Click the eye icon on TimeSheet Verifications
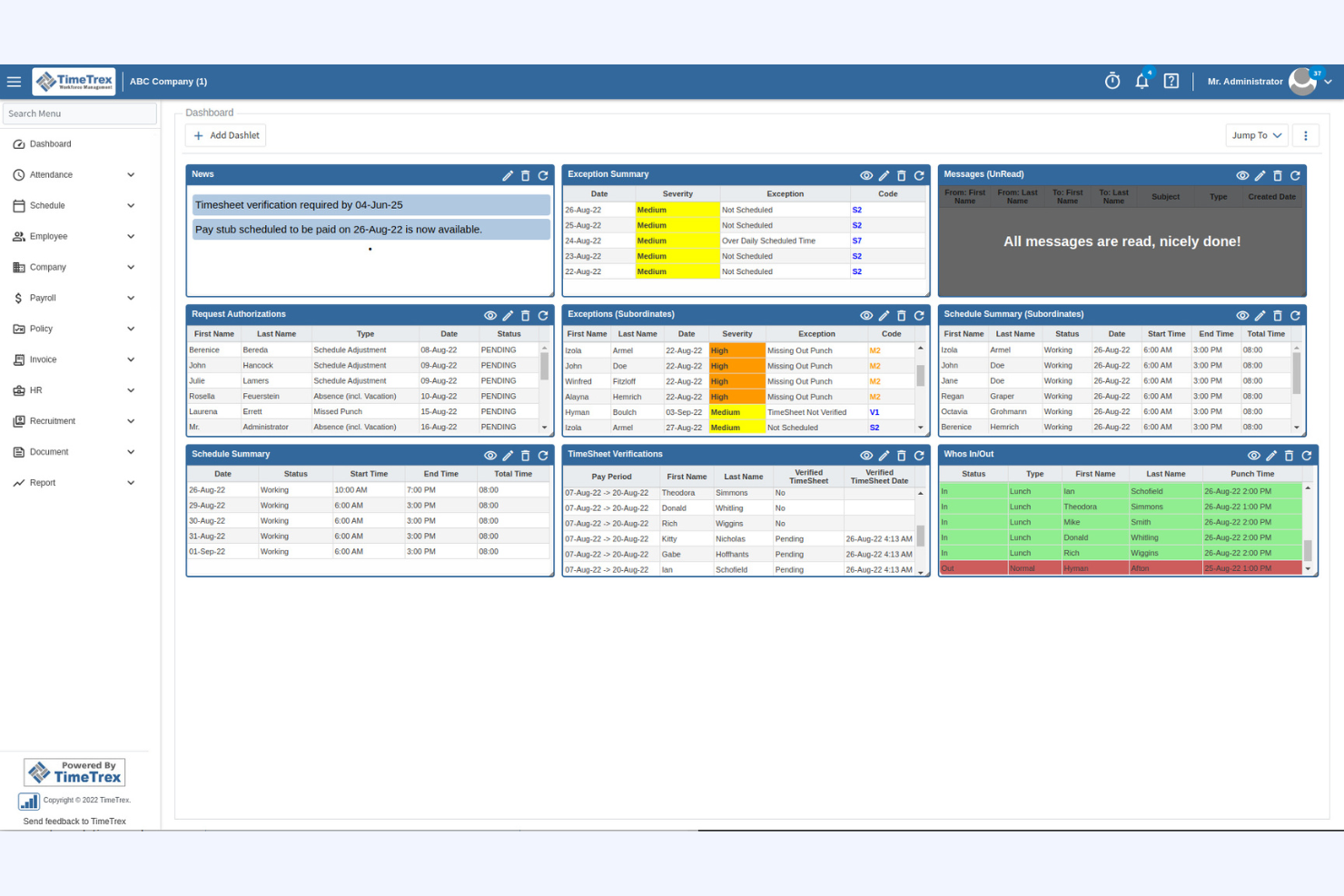 coord(865,455)
